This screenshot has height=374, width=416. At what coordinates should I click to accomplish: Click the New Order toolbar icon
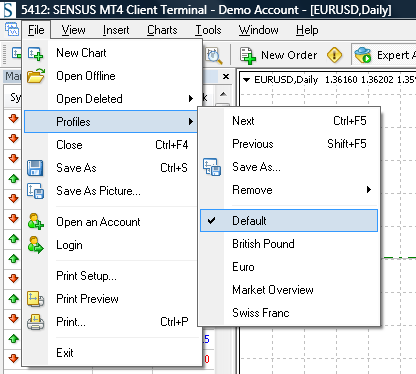pos(248,55)
